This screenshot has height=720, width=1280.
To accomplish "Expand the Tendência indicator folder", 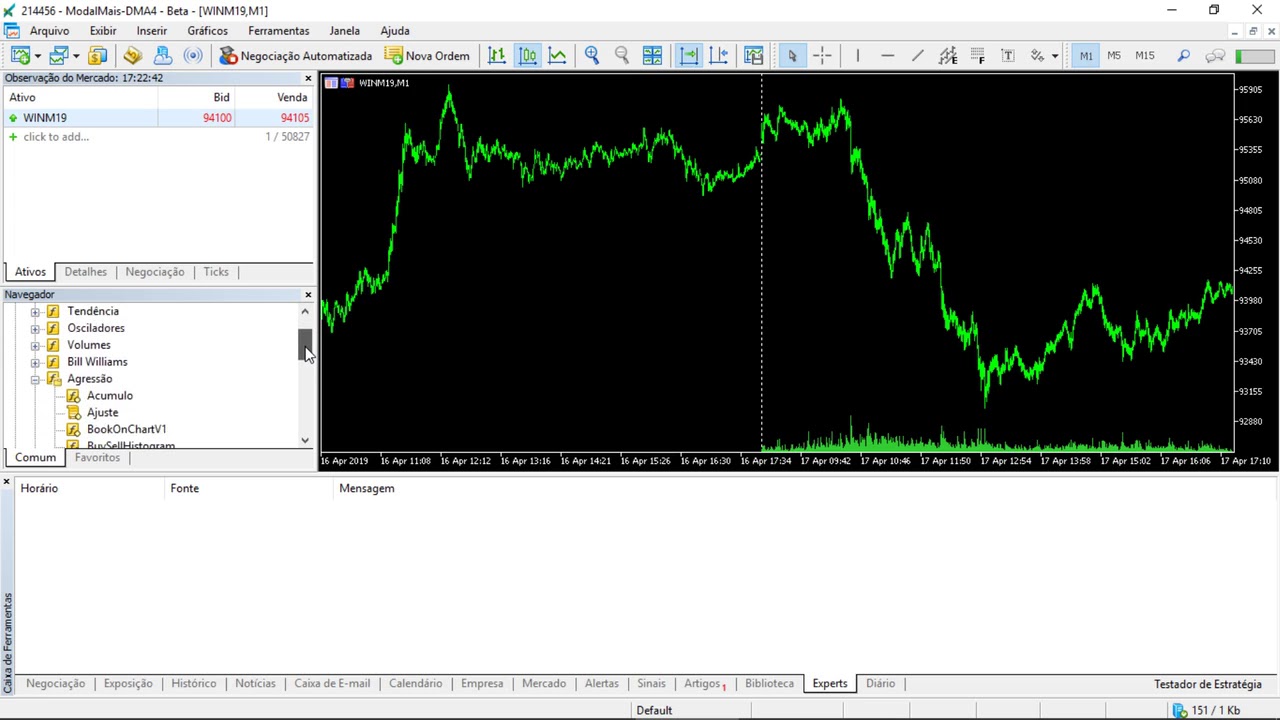I will (35, 311).
